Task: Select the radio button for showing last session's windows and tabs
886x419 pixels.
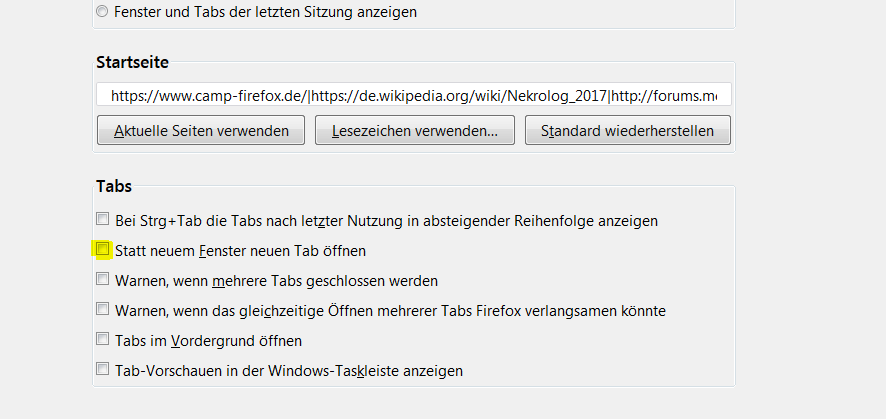Action: click(x=103, y=13)
